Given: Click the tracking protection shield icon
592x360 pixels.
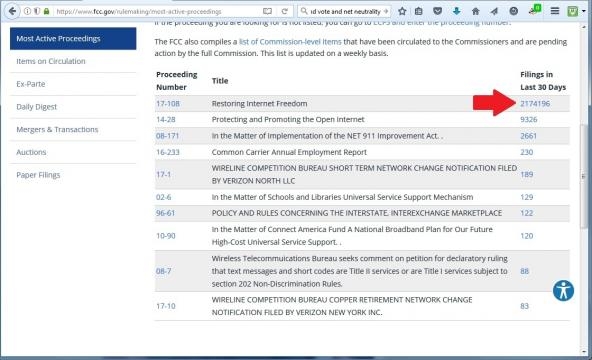Looking at the screenshot, I should (x=37, y=11).
